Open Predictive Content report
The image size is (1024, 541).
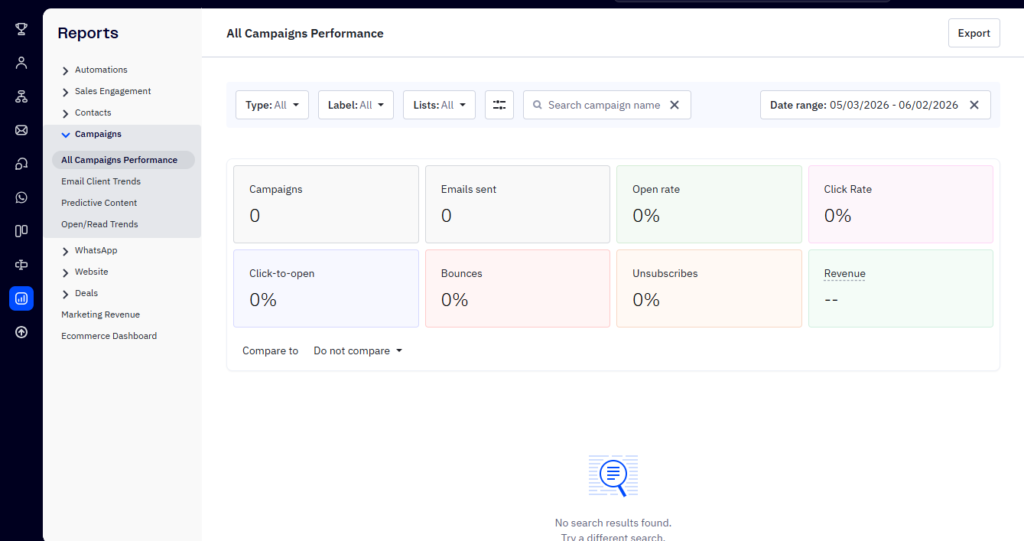coord(99,203)
